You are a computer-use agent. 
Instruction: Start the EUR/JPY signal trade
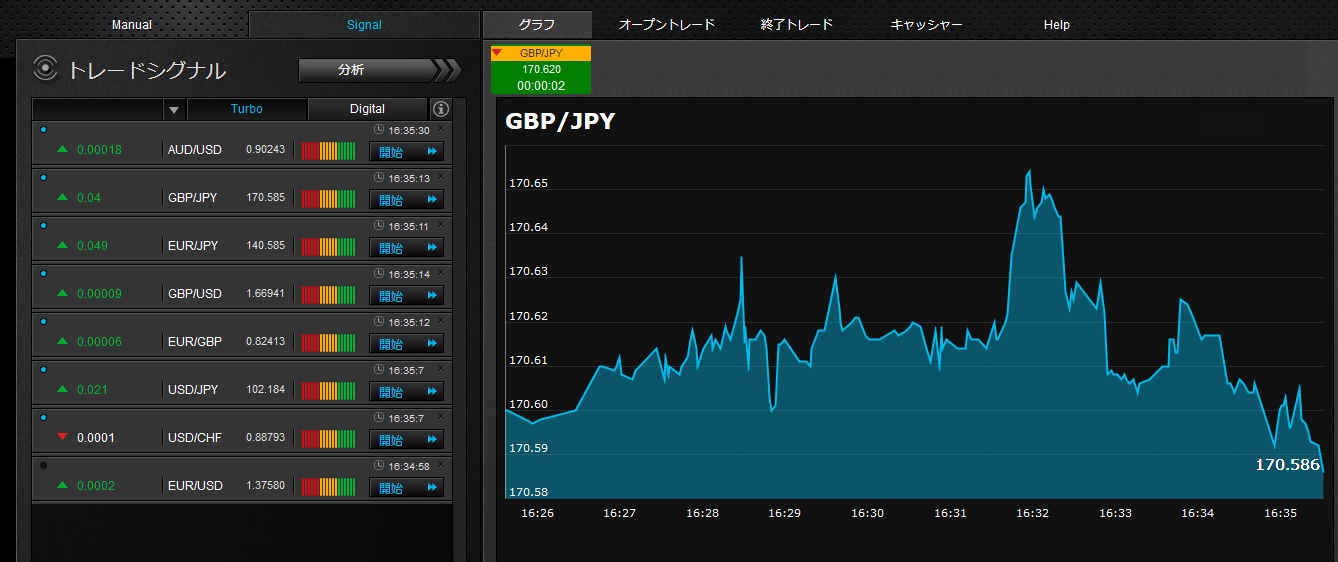406,247
